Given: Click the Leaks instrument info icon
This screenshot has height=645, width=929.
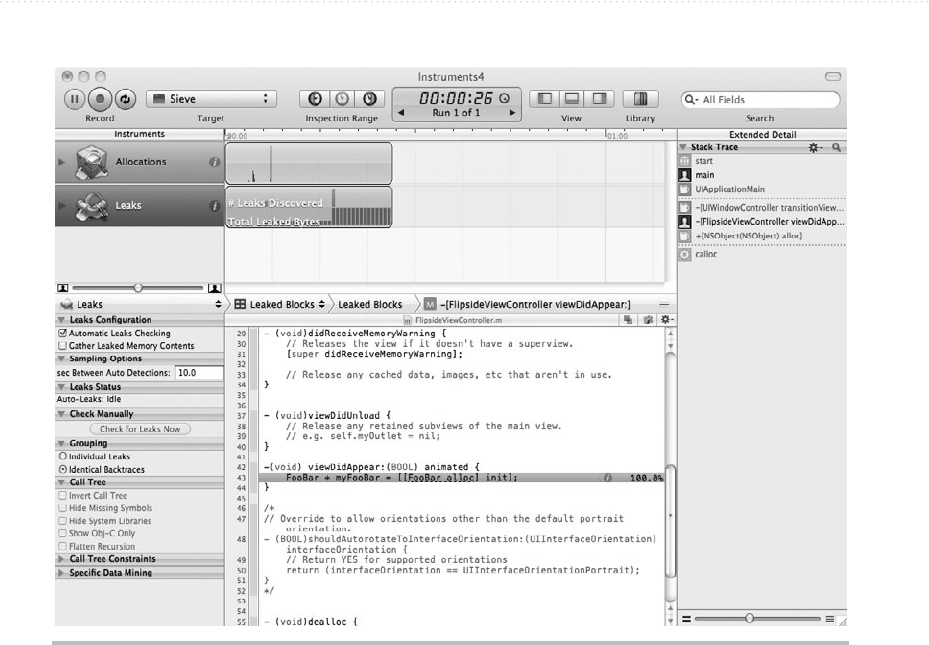Looking at the screenshot, I should coord(214,206).
